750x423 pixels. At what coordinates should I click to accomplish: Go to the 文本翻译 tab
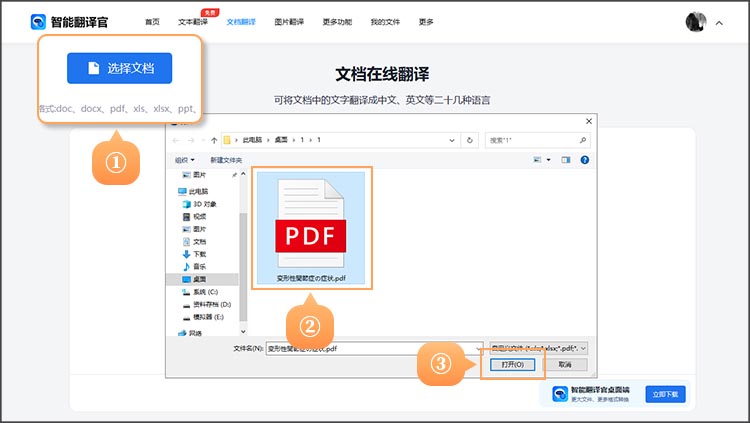[x=193, y=21]
